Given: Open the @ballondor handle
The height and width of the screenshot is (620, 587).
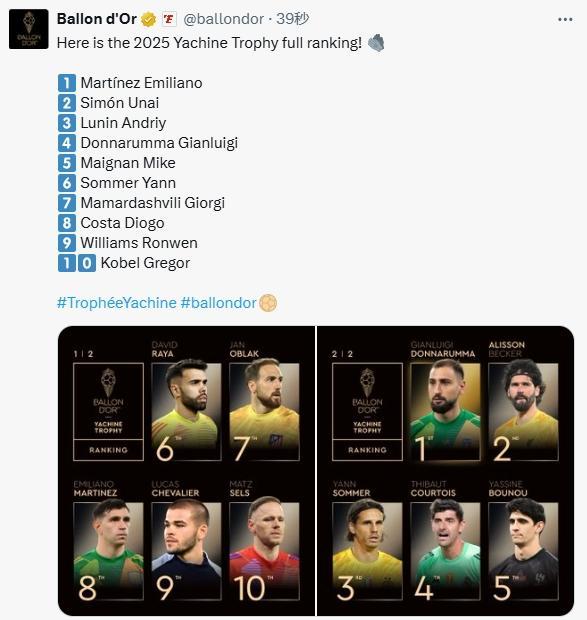Looking at the screenshot, I should tap(223, 19).
